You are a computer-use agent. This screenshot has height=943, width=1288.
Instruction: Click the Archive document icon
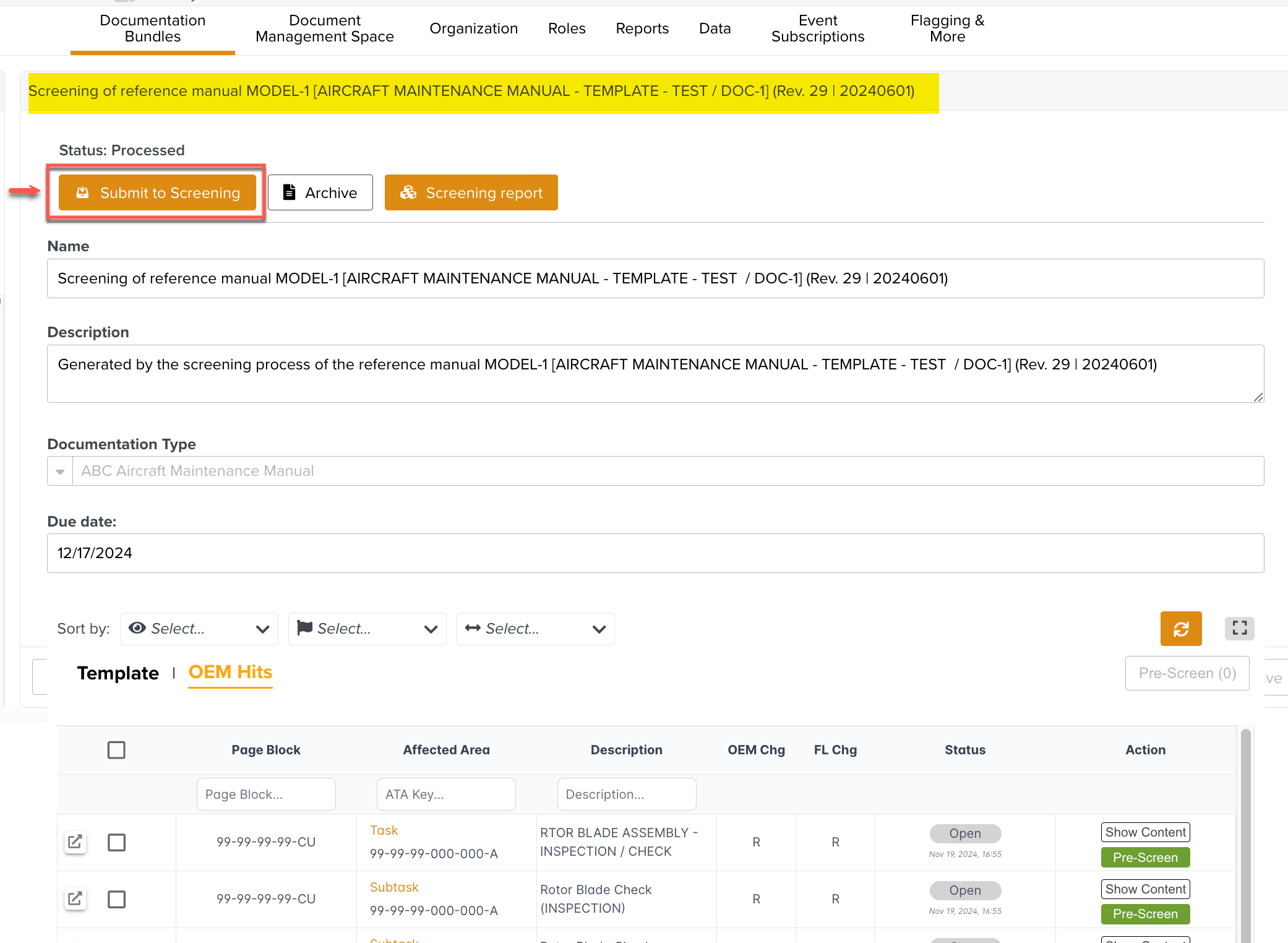tap(289, 192)
